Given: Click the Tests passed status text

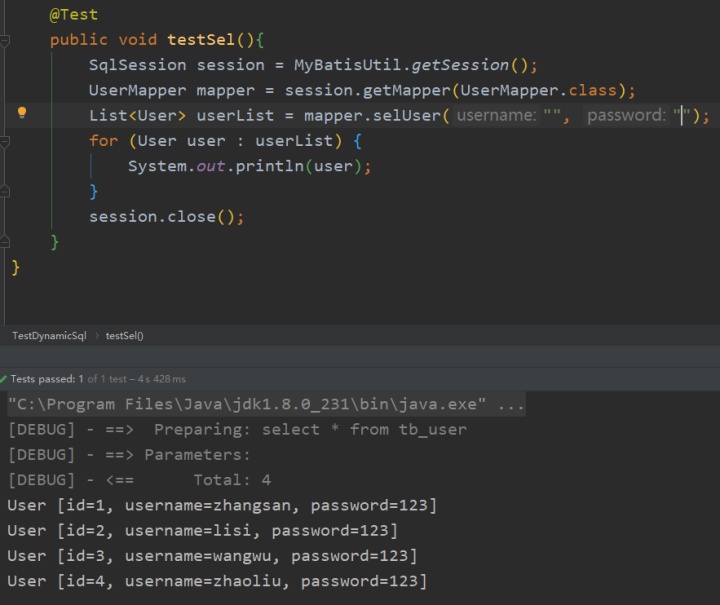Looking at the screenshot, I should pos(98,379).
